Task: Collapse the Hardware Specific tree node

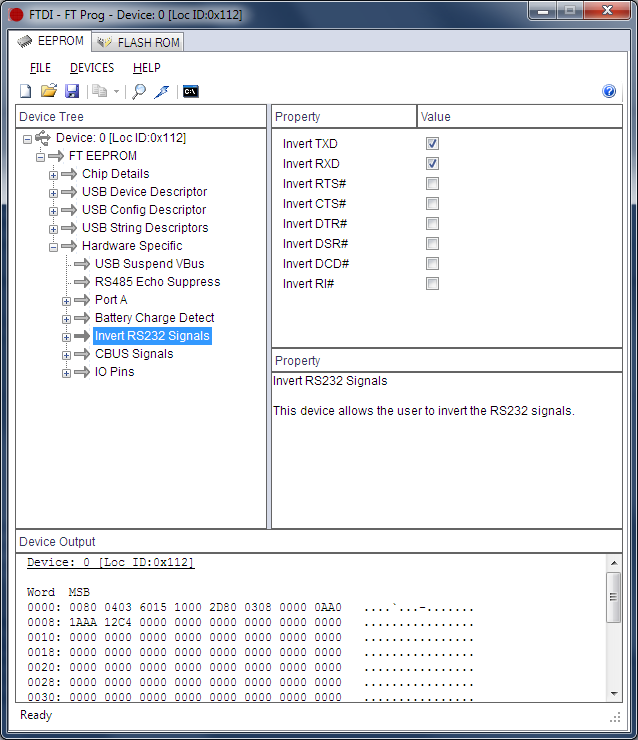Action: 54,247
